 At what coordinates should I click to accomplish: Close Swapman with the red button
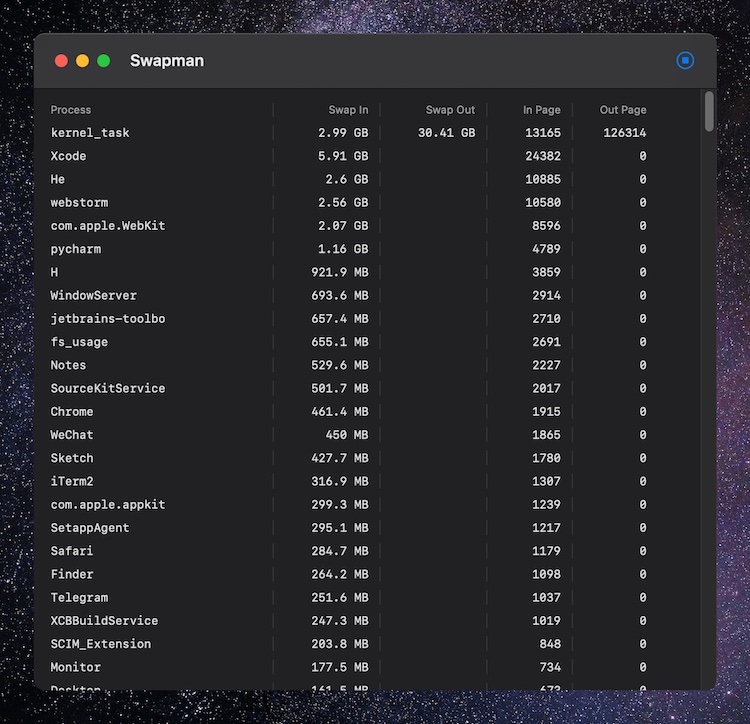(61, 61)
